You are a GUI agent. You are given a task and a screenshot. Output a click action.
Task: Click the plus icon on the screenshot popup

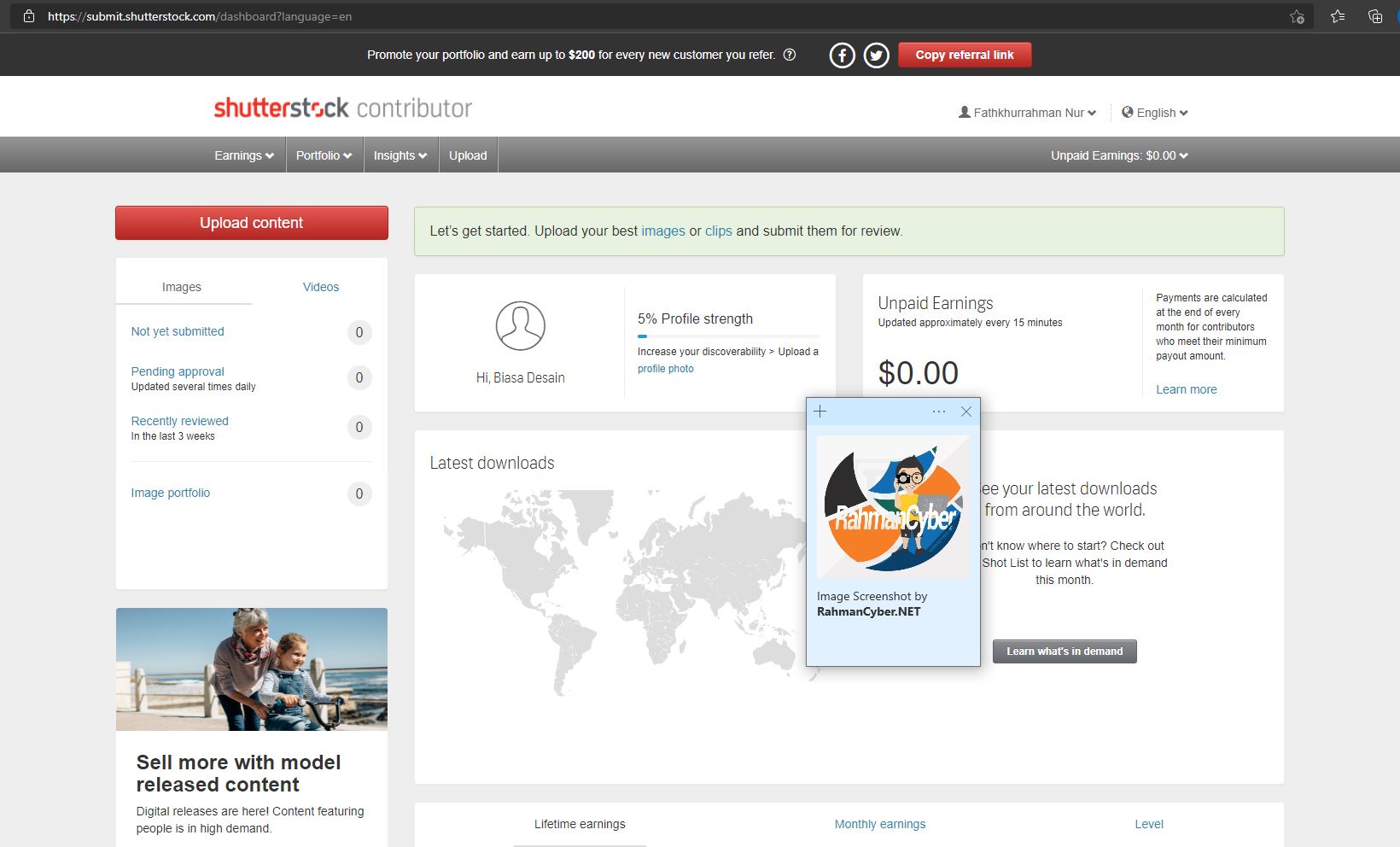(820, 411)
